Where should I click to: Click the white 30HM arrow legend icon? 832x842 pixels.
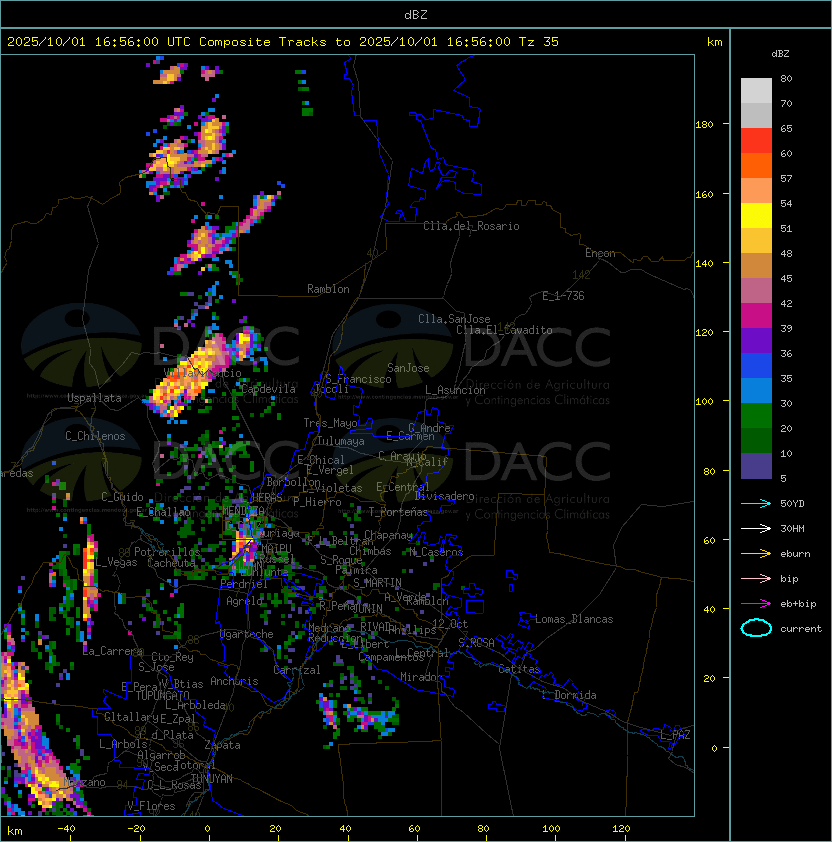(x=756, y=528)
